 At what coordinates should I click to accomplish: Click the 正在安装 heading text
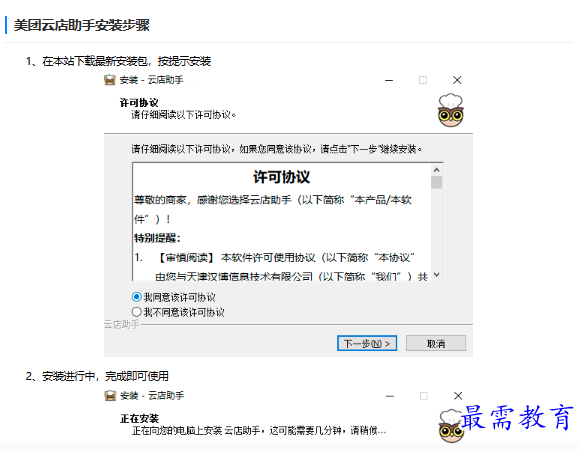coord(140,419)
